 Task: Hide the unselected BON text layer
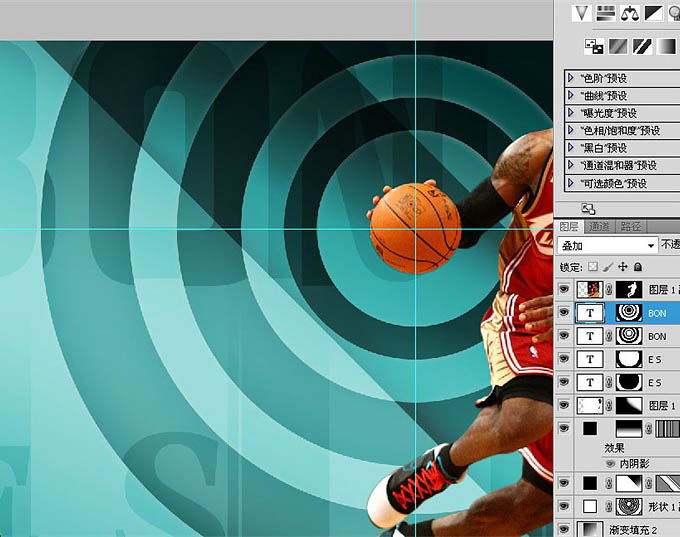tap(564, 335)
